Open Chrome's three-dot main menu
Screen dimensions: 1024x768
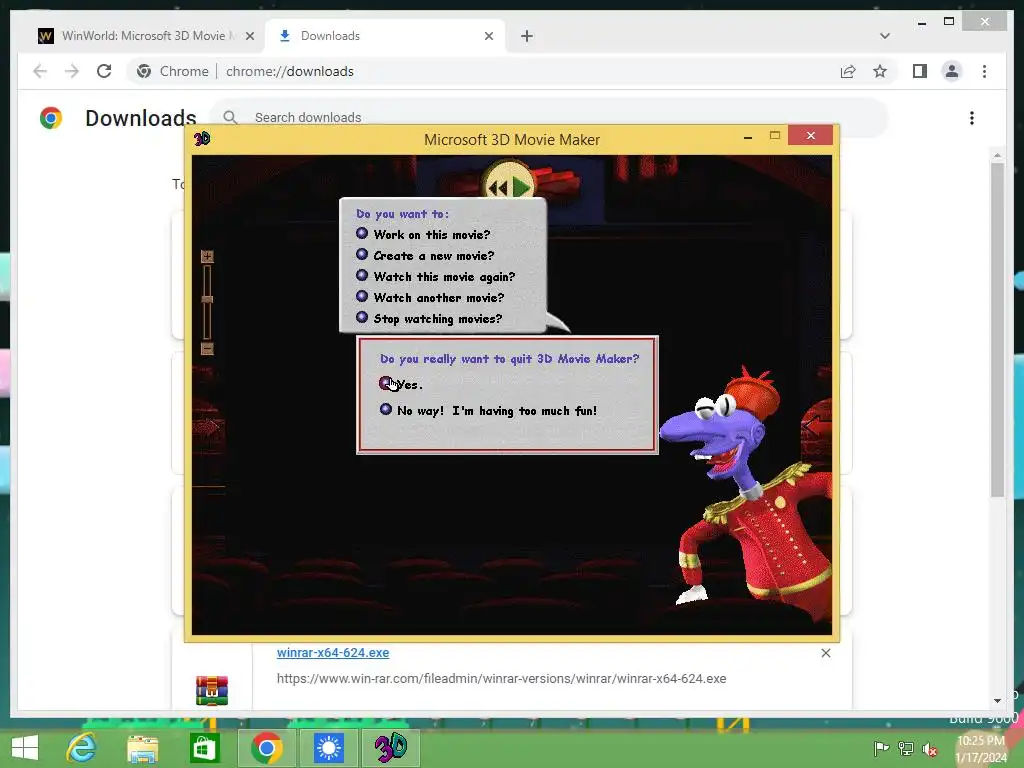pos(984,71)
